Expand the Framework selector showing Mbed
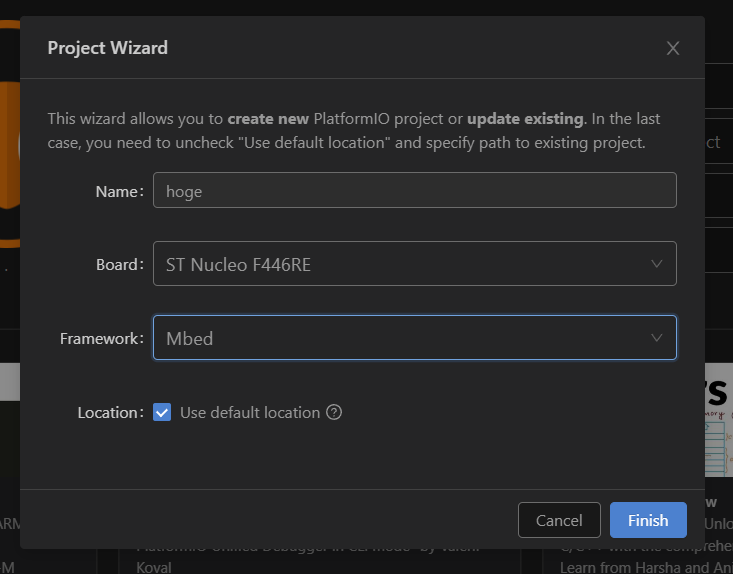733x574 pixels. pos(400,338)
